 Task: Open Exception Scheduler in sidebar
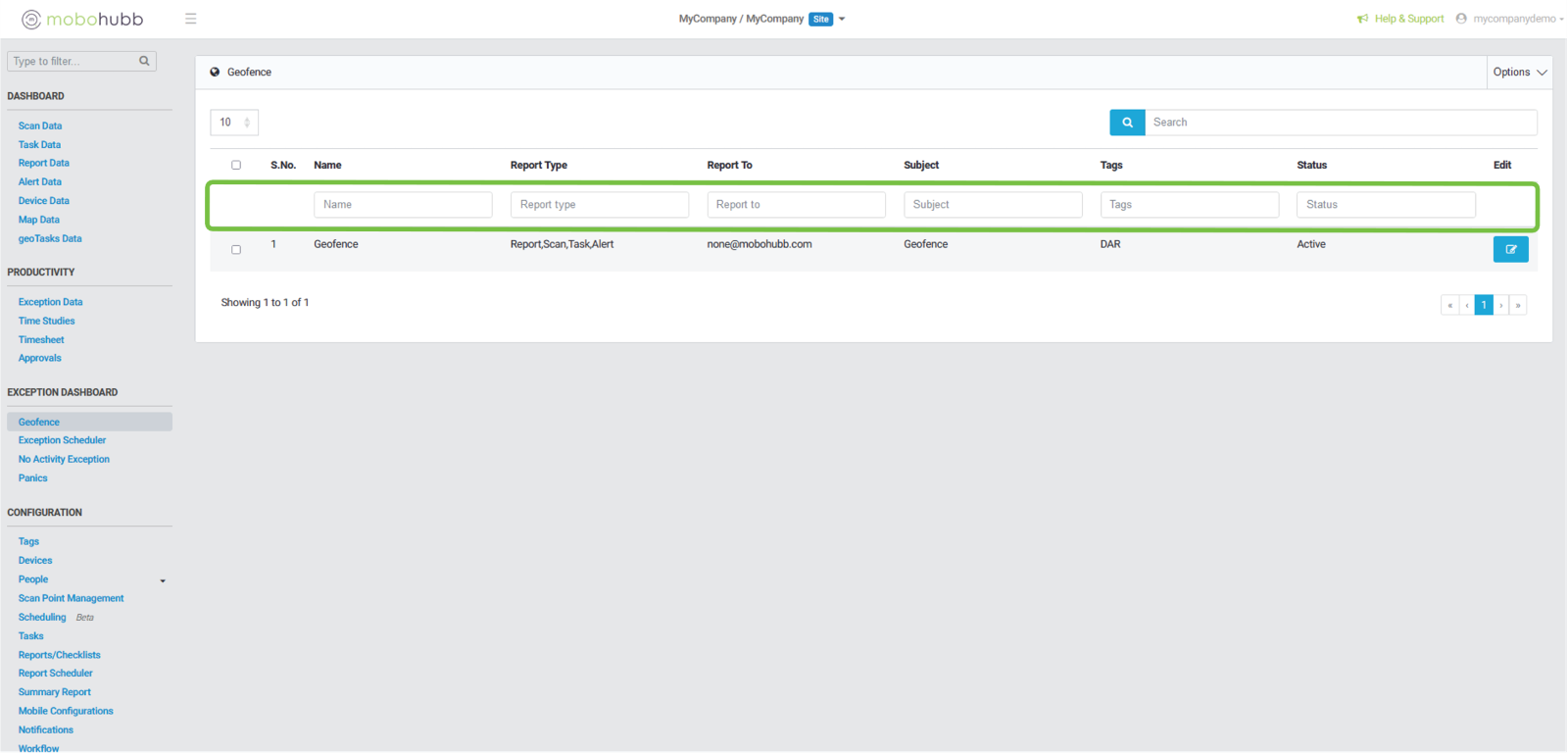pos(62,440)
